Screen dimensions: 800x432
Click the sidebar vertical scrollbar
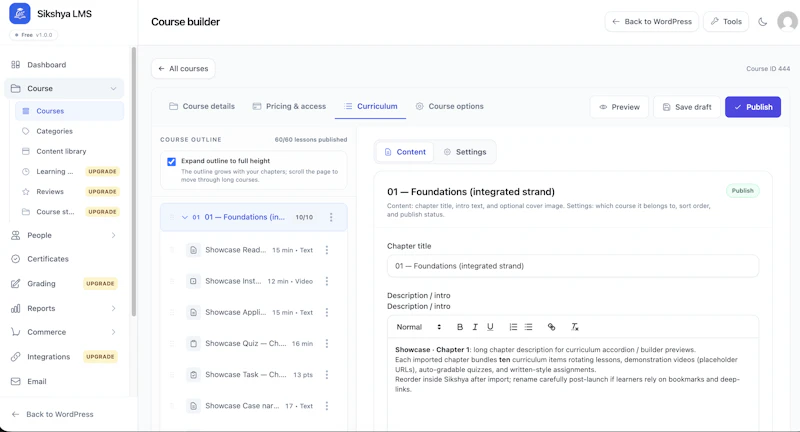coord(134,182)
